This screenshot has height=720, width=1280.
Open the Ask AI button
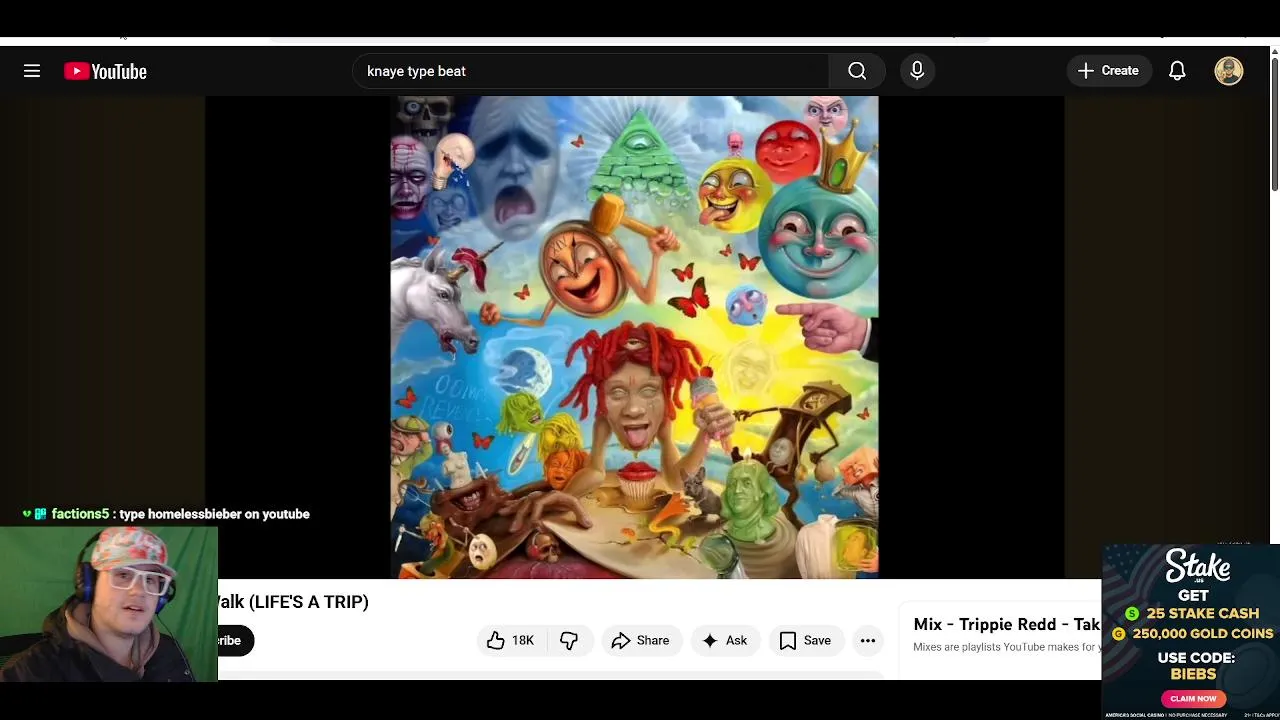point(725,640)
